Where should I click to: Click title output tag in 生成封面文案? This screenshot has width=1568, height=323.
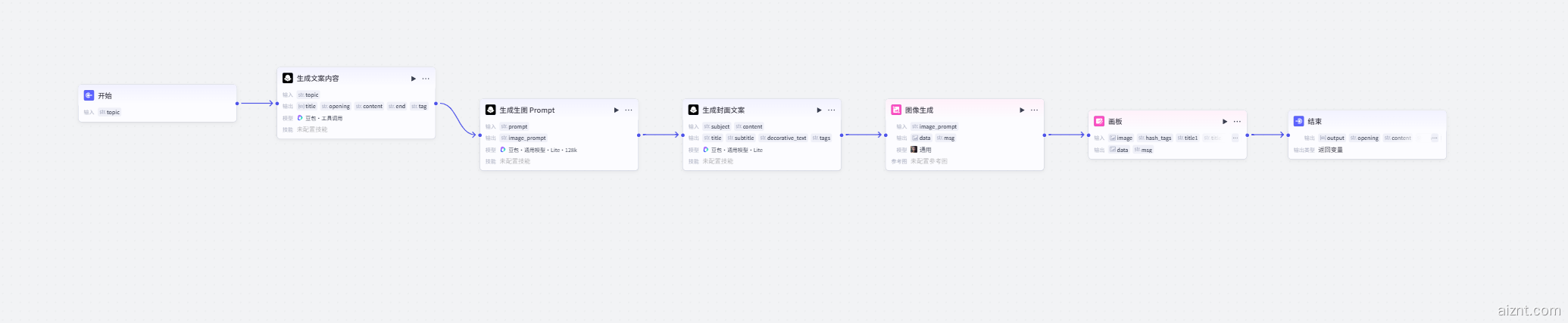(x=712, y=138)
